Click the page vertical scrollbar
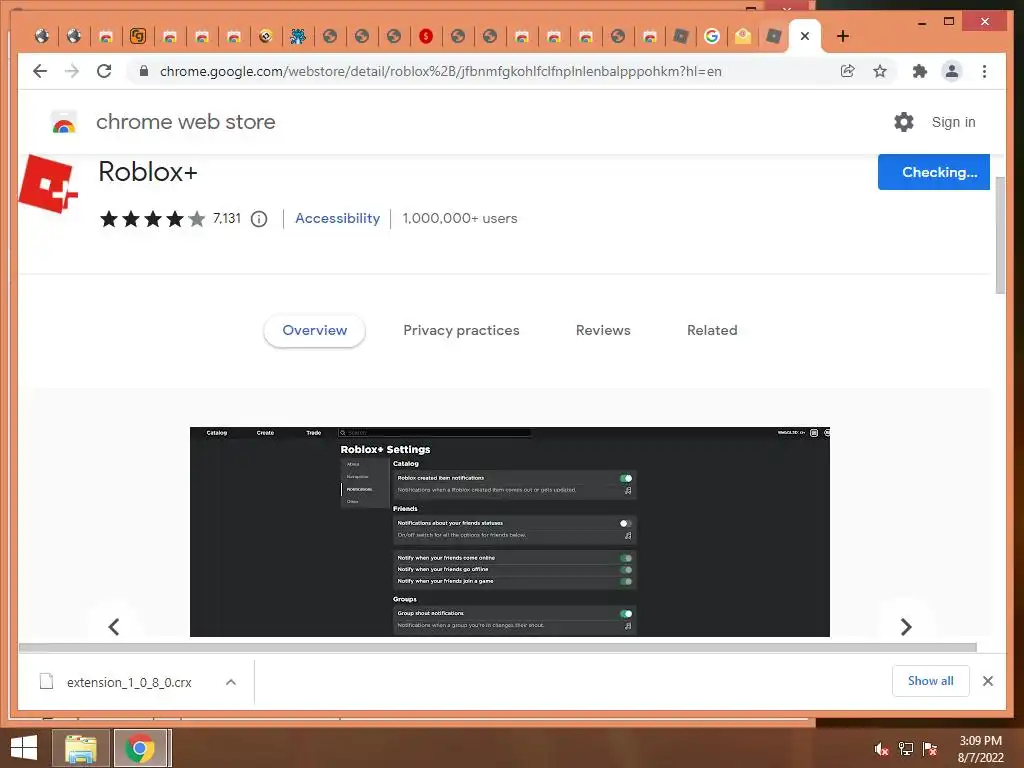This screenshot has height=768, width=1024. (1000, 235)
